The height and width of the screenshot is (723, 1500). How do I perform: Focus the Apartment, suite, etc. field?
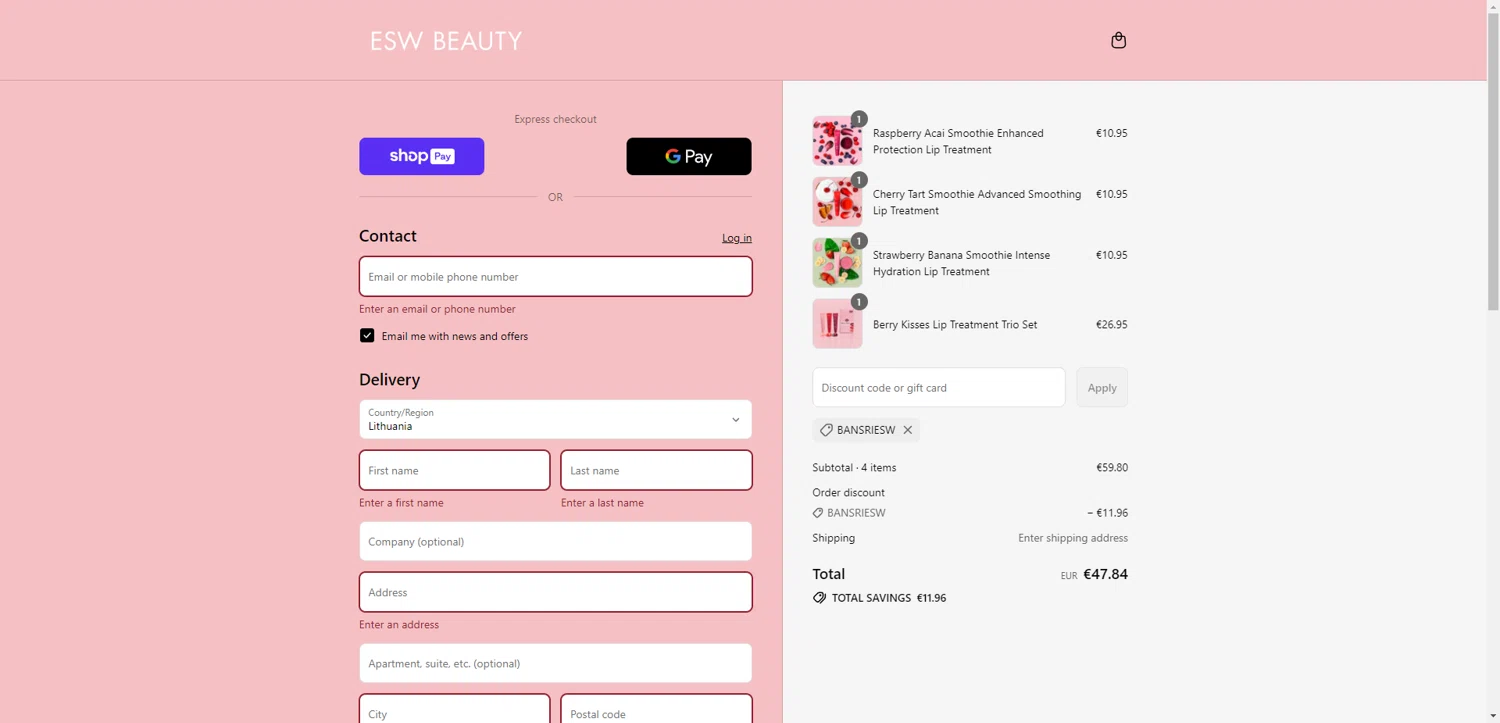coord(556,663)
